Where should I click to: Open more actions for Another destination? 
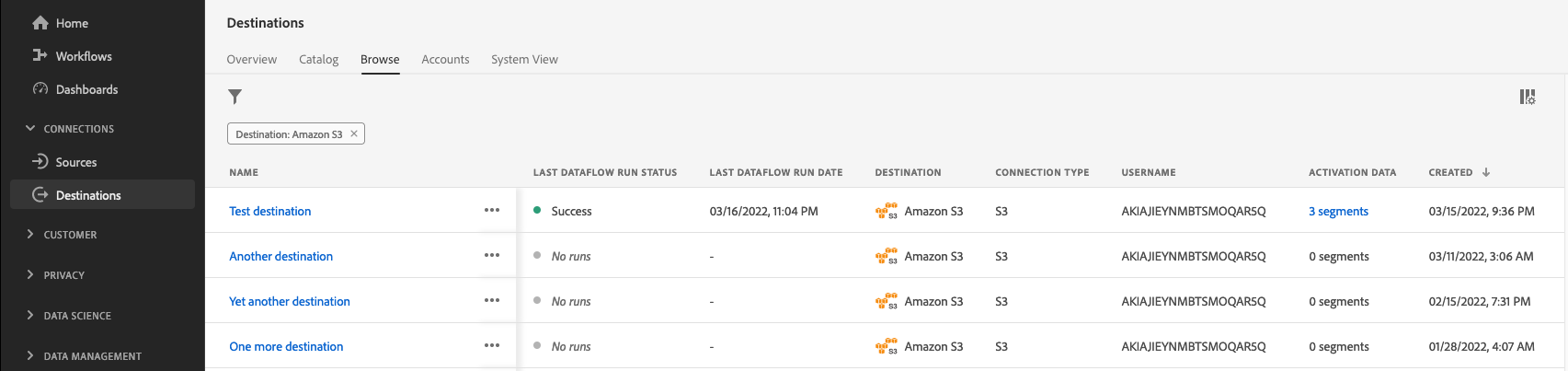492,256
